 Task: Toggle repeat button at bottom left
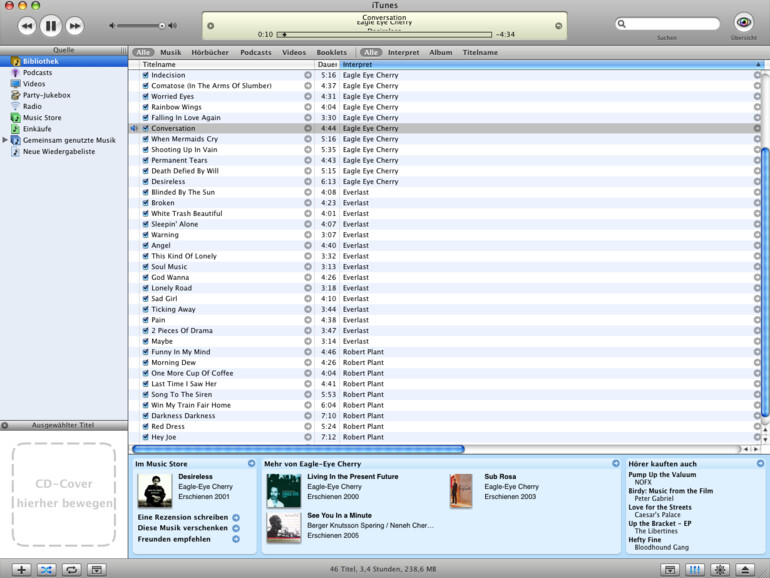pyautogui.click(x=71, y=570)
